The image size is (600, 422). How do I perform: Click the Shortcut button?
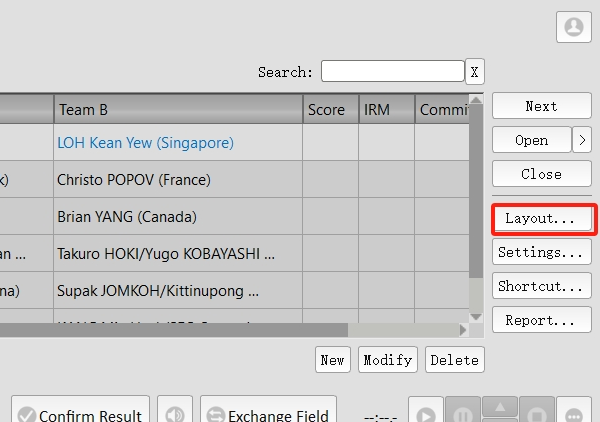pyautogui.click(x=541, y=287)
